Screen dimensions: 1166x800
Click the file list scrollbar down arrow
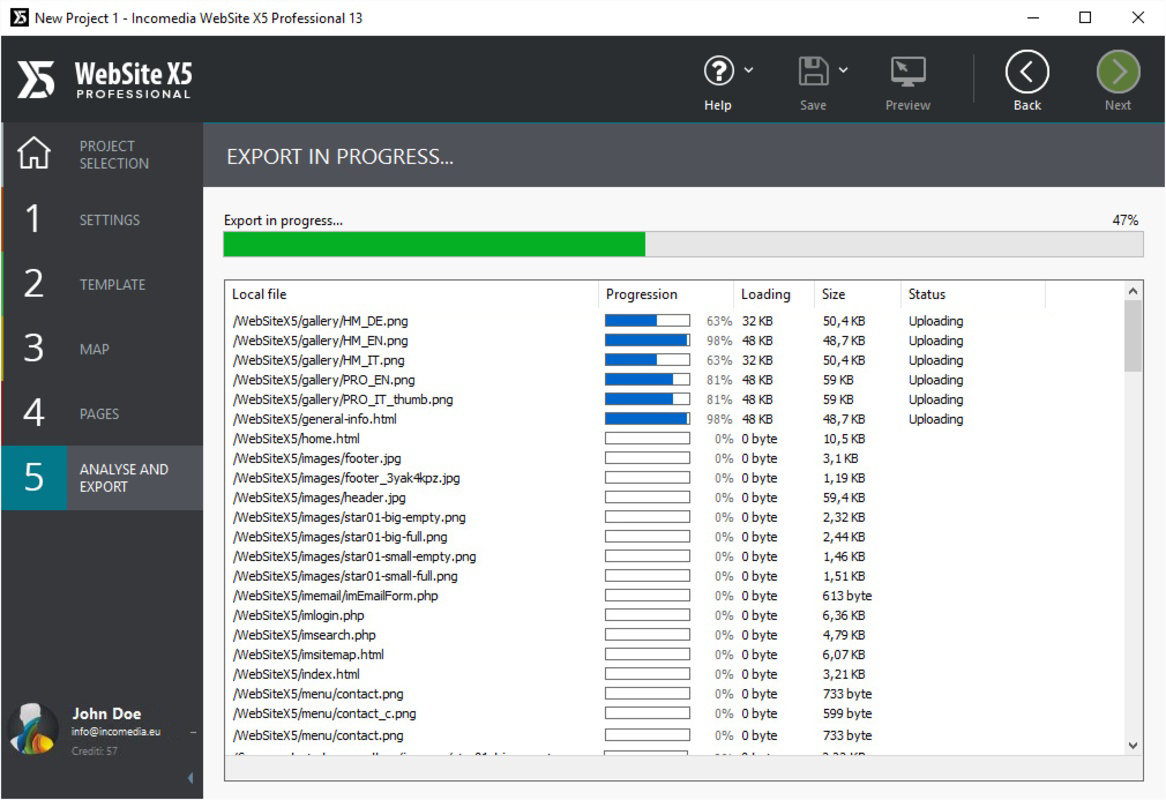[x=1133, y=745]
